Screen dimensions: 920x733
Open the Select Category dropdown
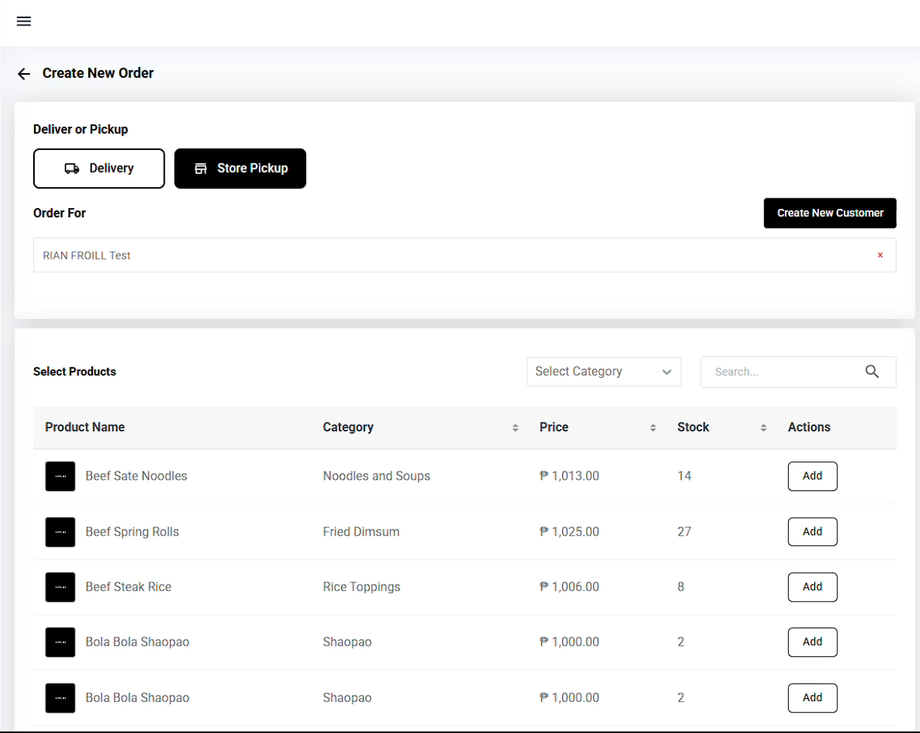(x=603, y=372)
